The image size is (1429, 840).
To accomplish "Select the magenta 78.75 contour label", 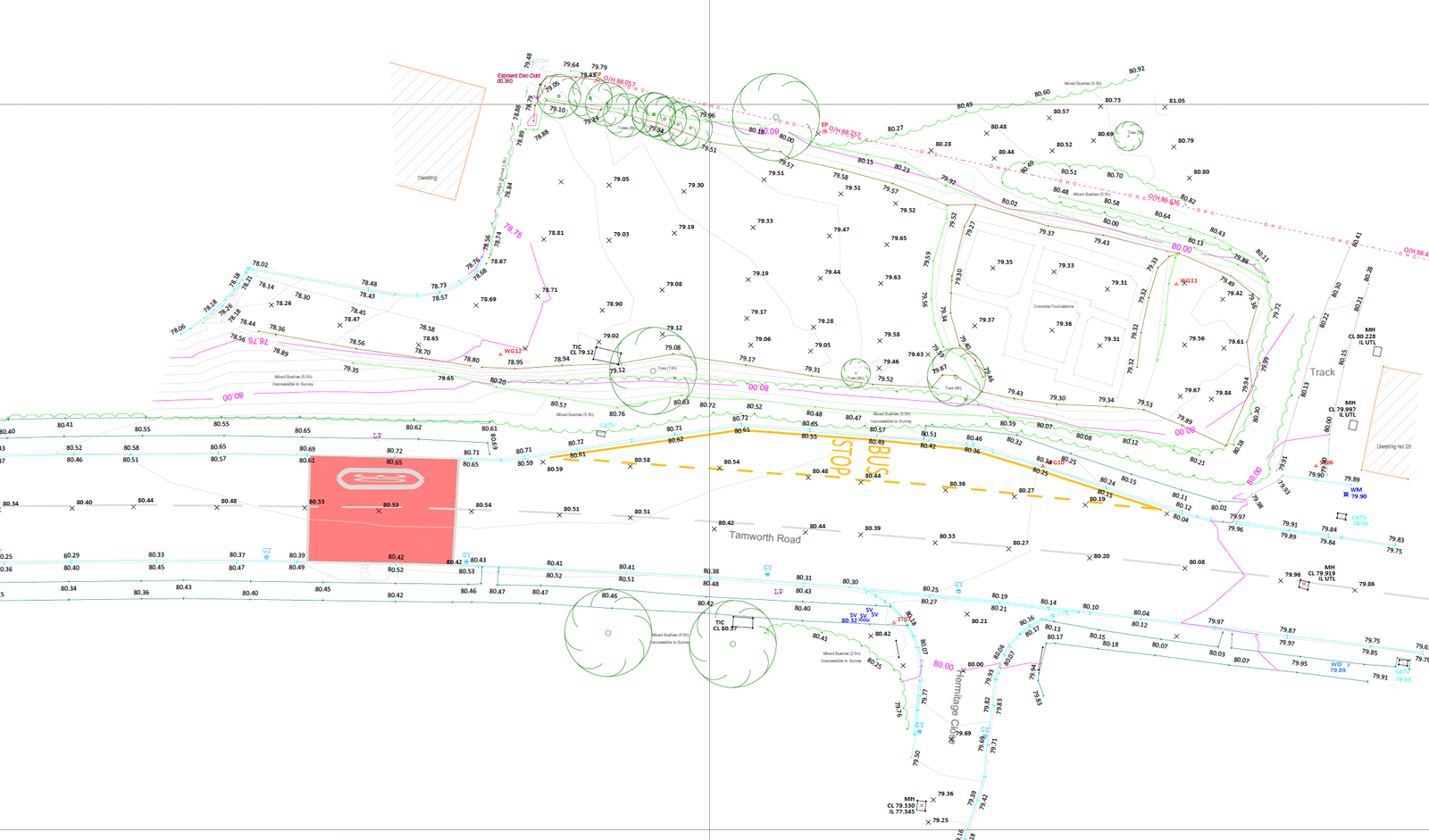I will [x=513, y=230].
